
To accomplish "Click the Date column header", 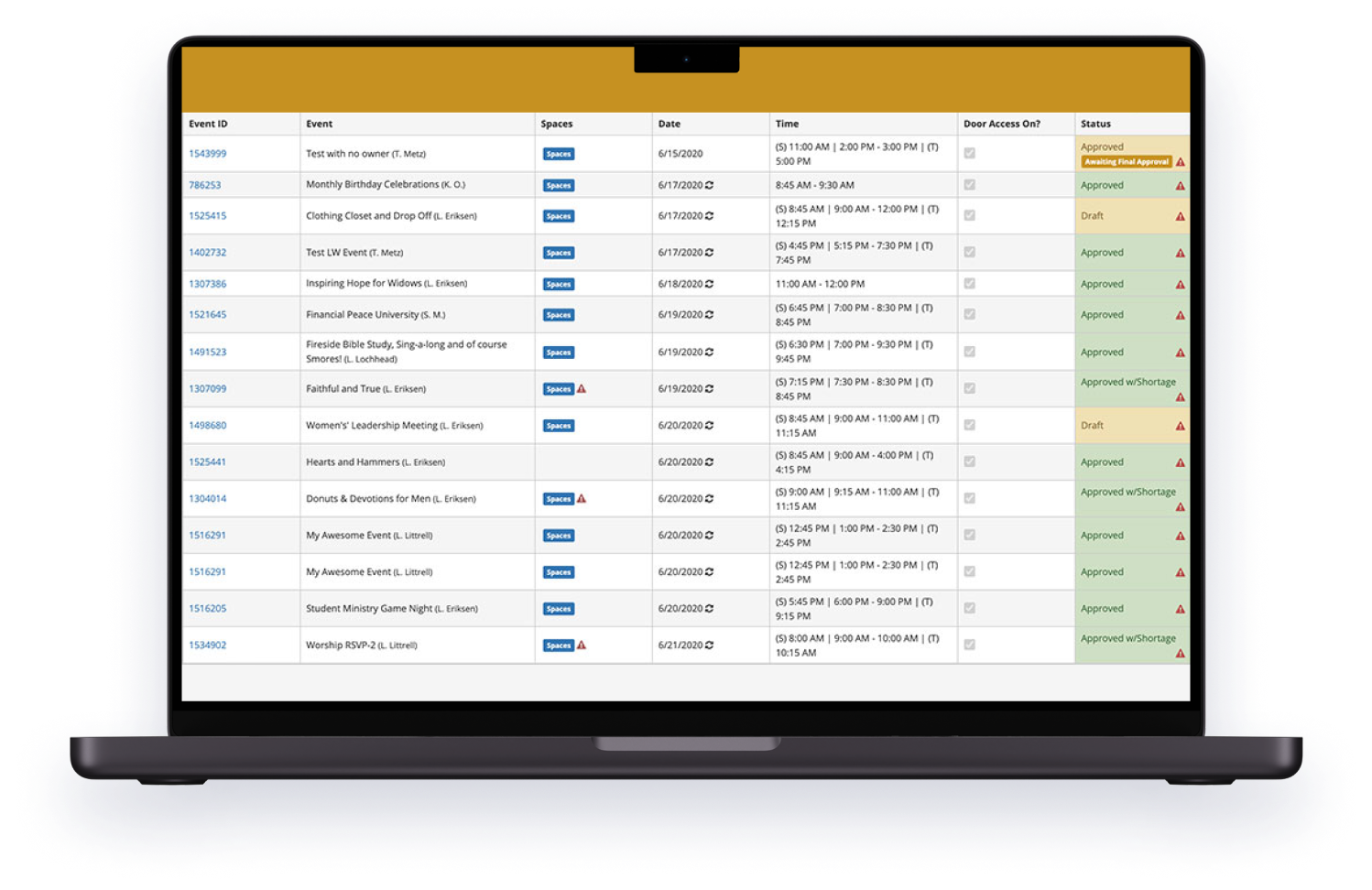I will click(669, 123).
